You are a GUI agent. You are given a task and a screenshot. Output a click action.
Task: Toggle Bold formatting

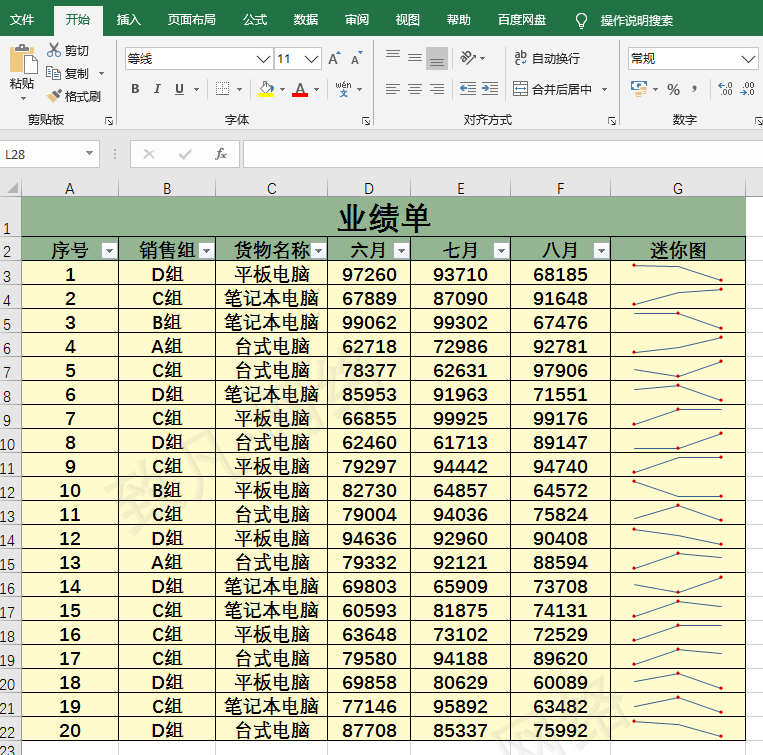click(135, 89)
